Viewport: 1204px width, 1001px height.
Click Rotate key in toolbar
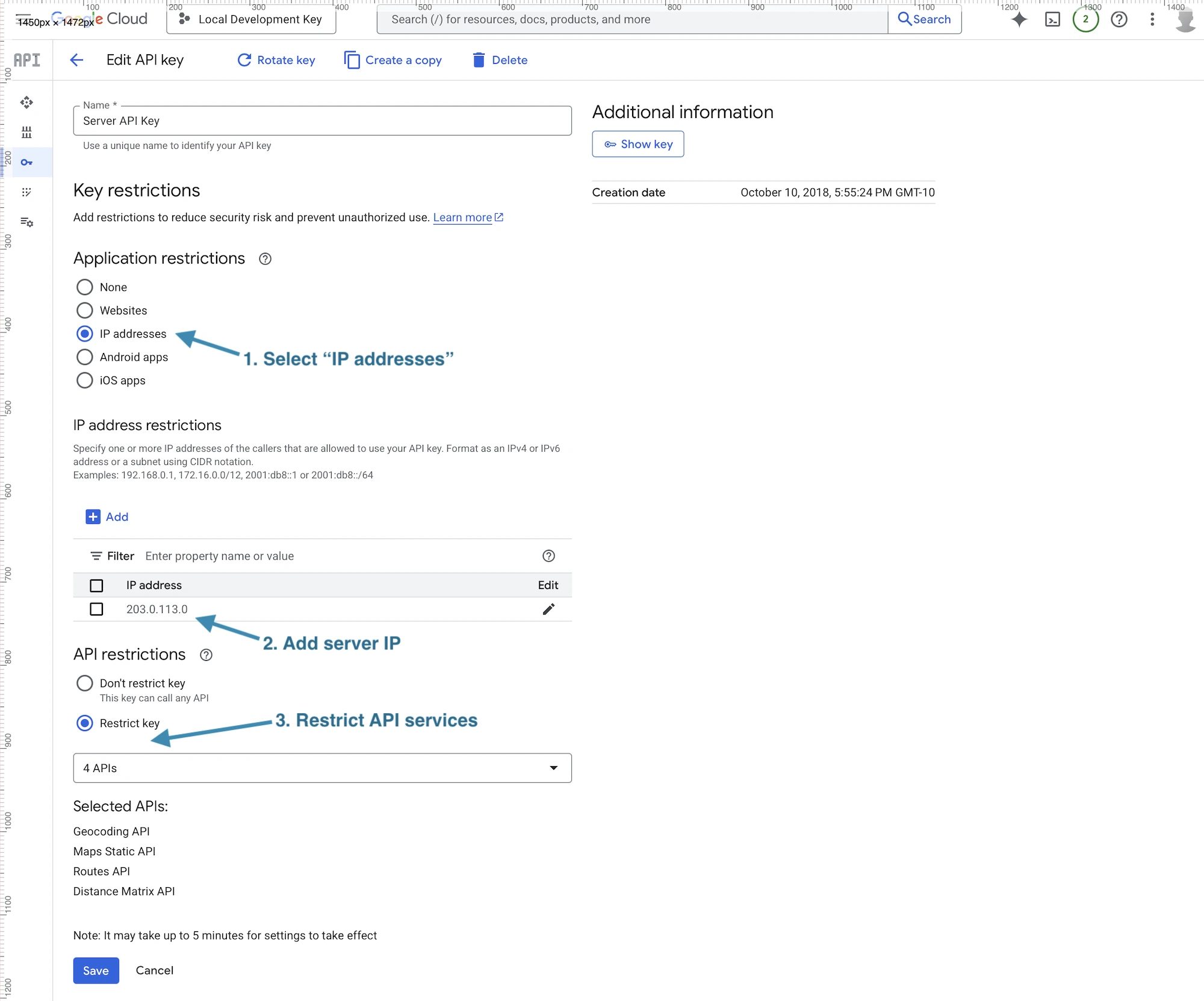[x=276, y=60]
